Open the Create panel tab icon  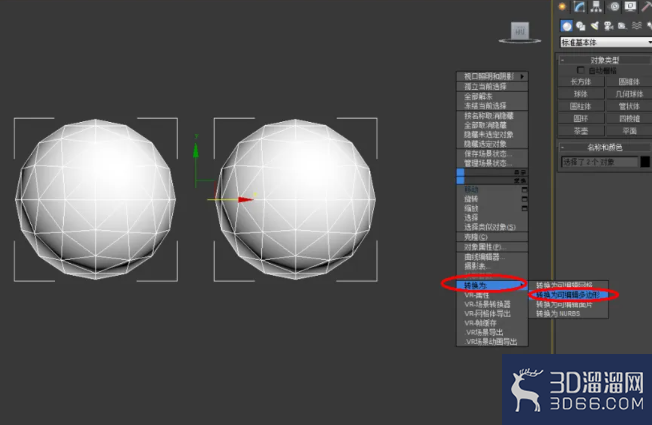click(562, 6)
